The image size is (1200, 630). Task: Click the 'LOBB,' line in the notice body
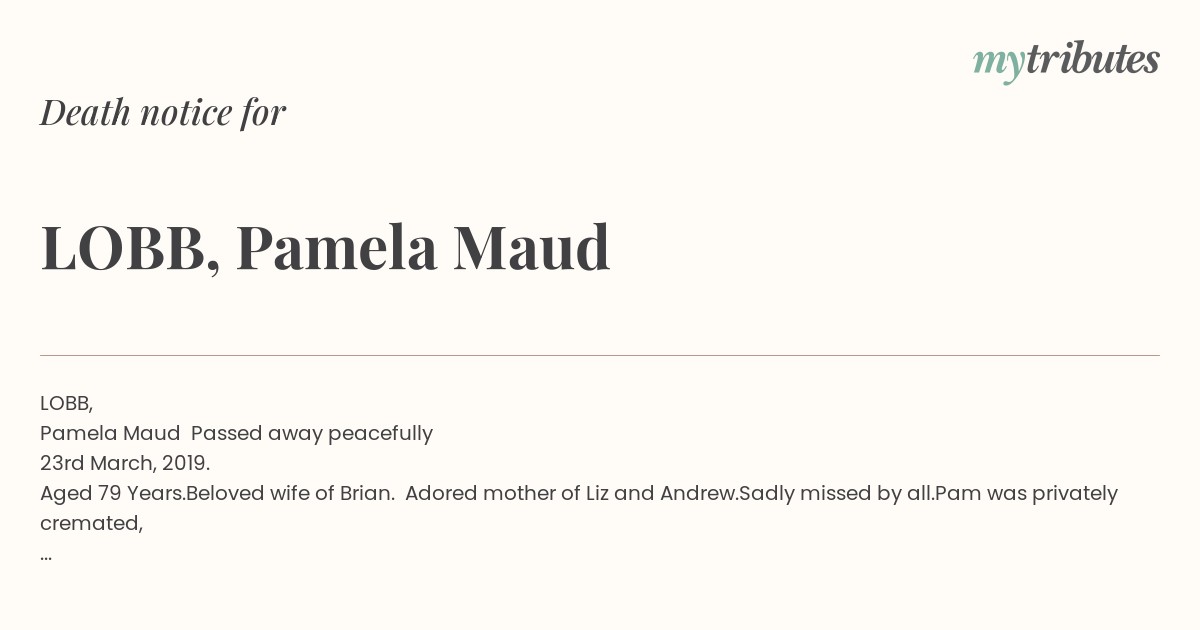tap(66, 404)
